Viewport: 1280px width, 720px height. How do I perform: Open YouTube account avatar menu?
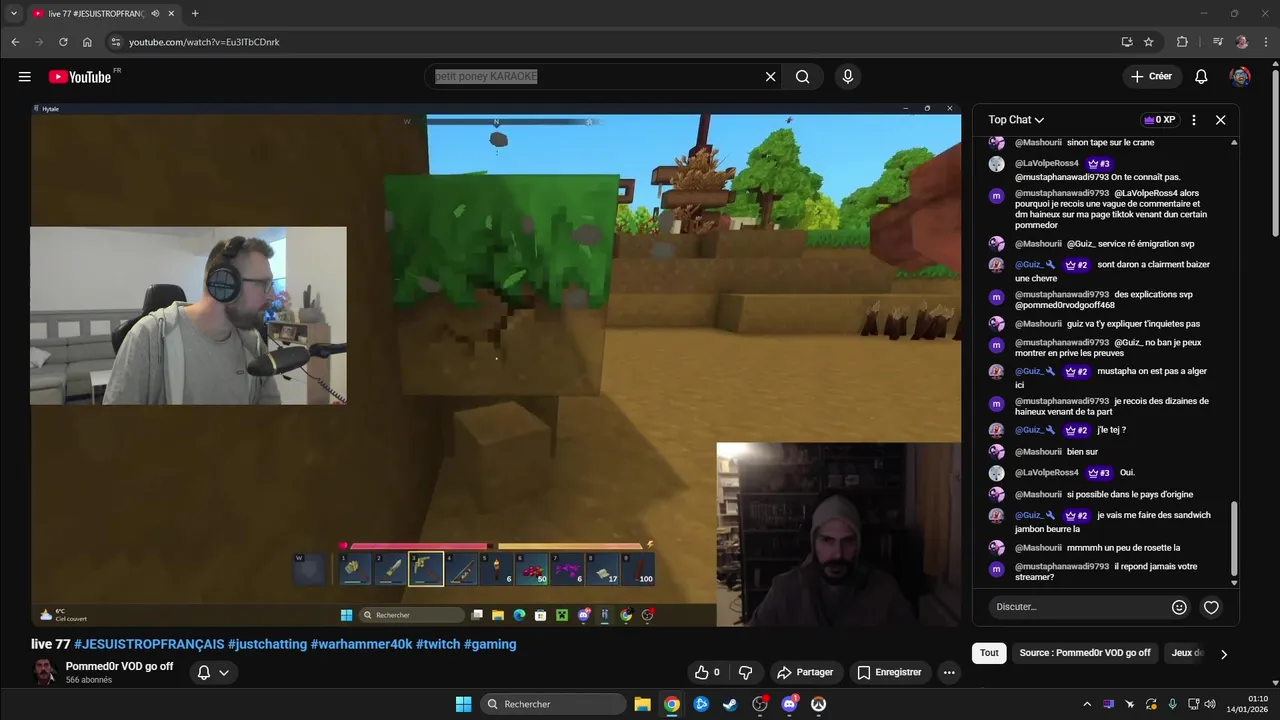1240,77
